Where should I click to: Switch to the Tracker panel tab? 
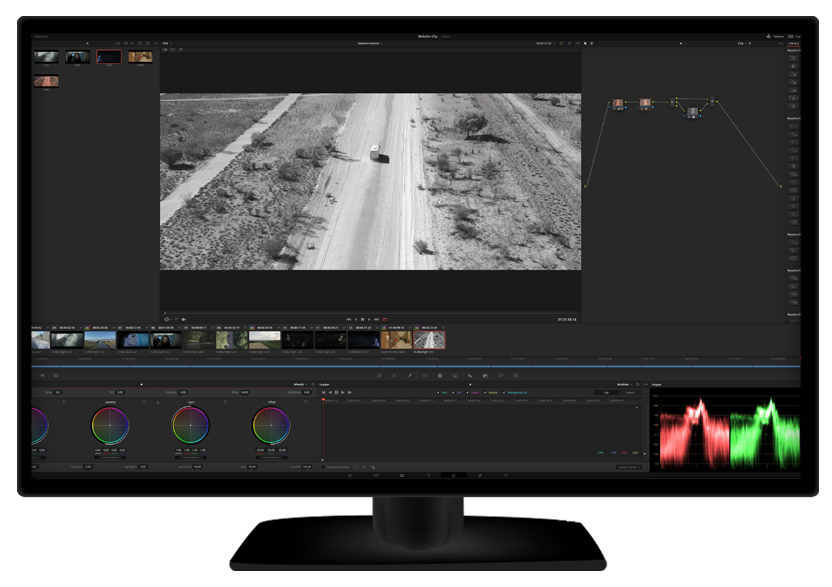click(323, 385)
